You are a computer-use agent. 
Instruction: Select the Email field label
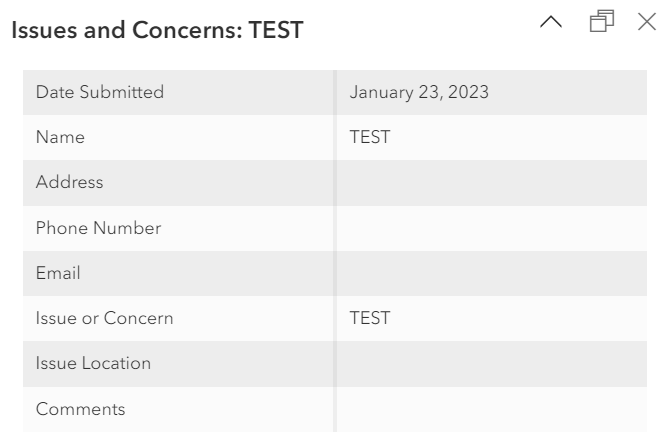[x=58, y=273]
